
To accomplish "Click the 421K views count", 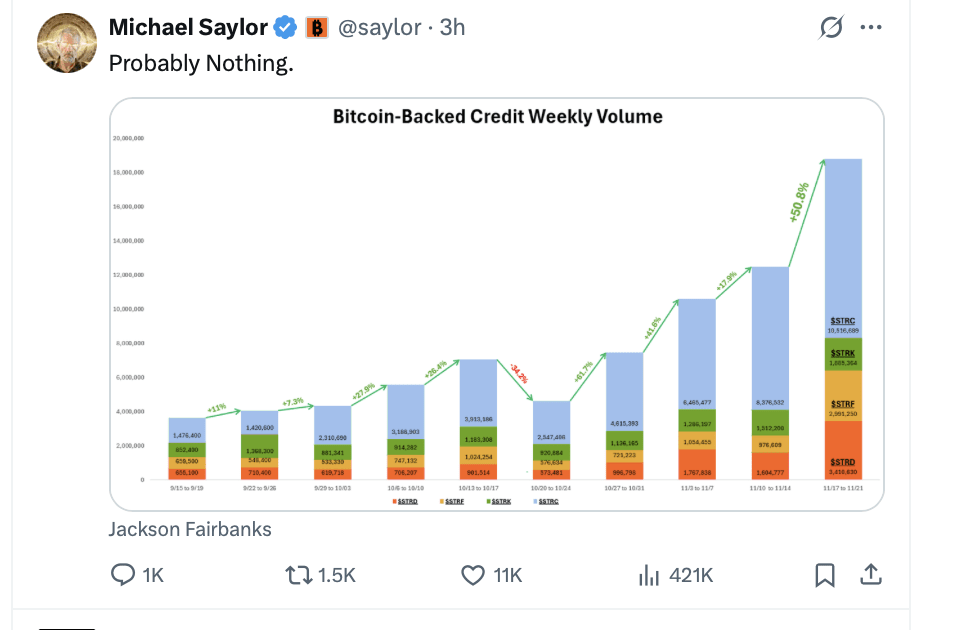I will pos(691,575).
